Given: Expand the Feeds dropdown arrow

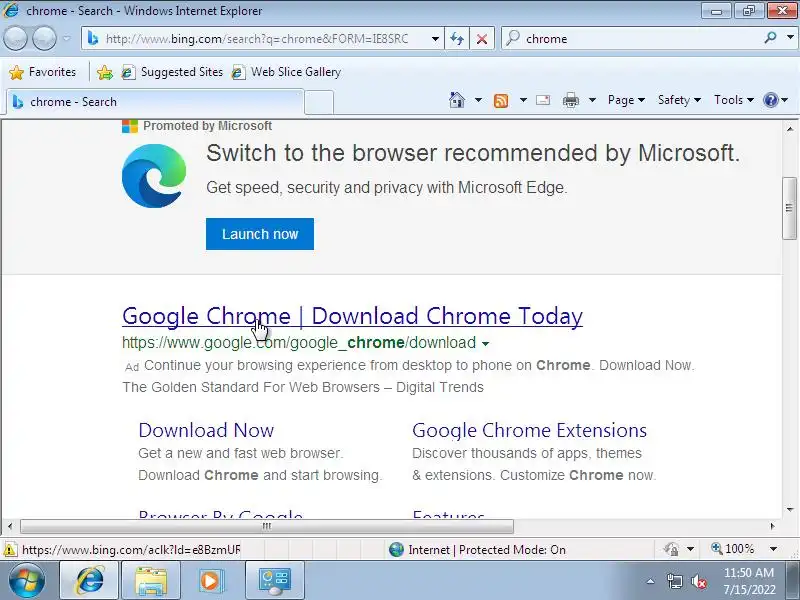Looking at the screenshot, I should pos(523,100).
